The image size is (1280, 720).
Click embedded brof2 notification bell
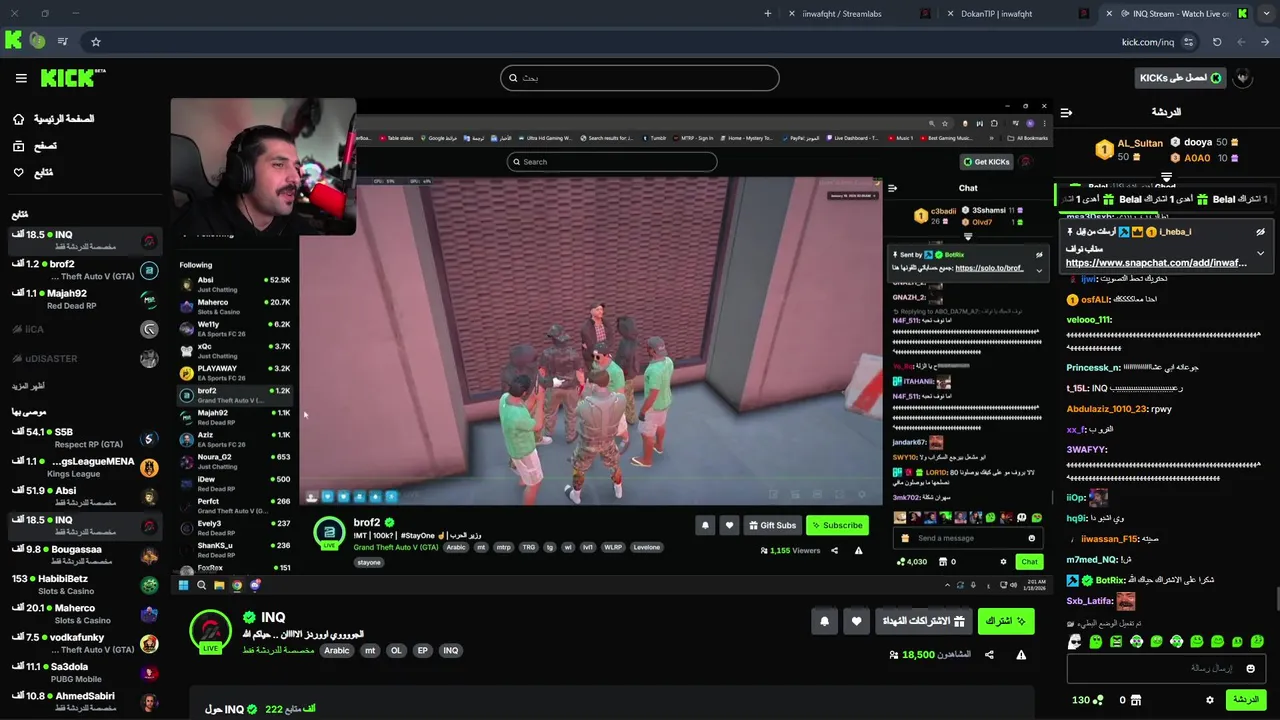tap(705, 525)
